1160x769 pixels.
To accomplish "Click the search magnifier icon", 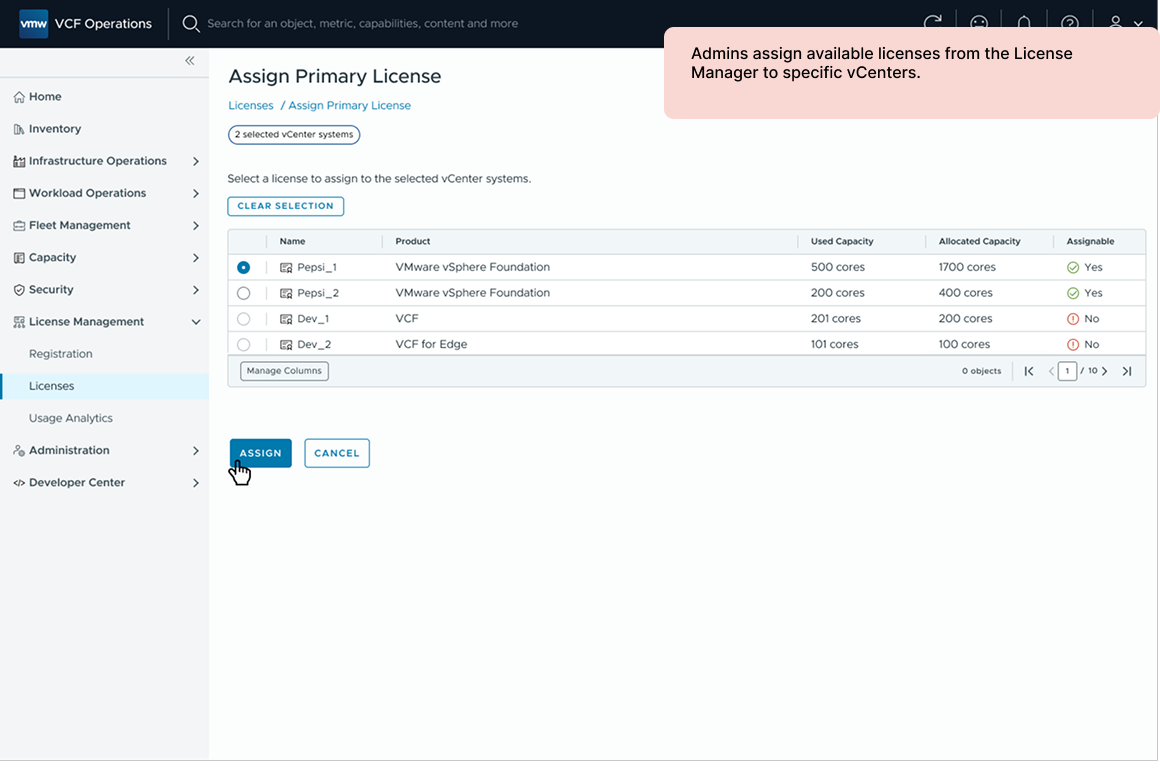I will tap(191, 24).
